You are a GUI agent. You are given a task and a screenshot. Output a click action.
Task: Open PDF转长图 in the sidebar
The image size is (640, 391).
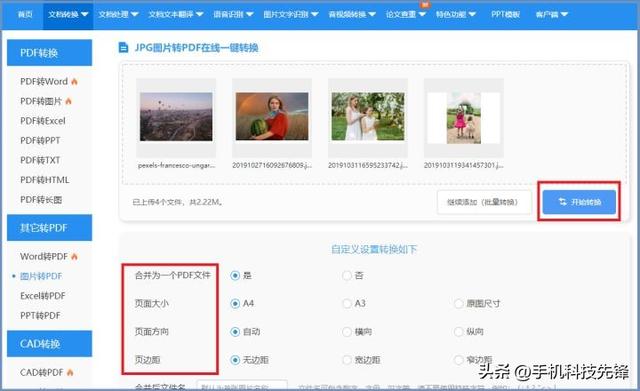(x=41, y=200)
